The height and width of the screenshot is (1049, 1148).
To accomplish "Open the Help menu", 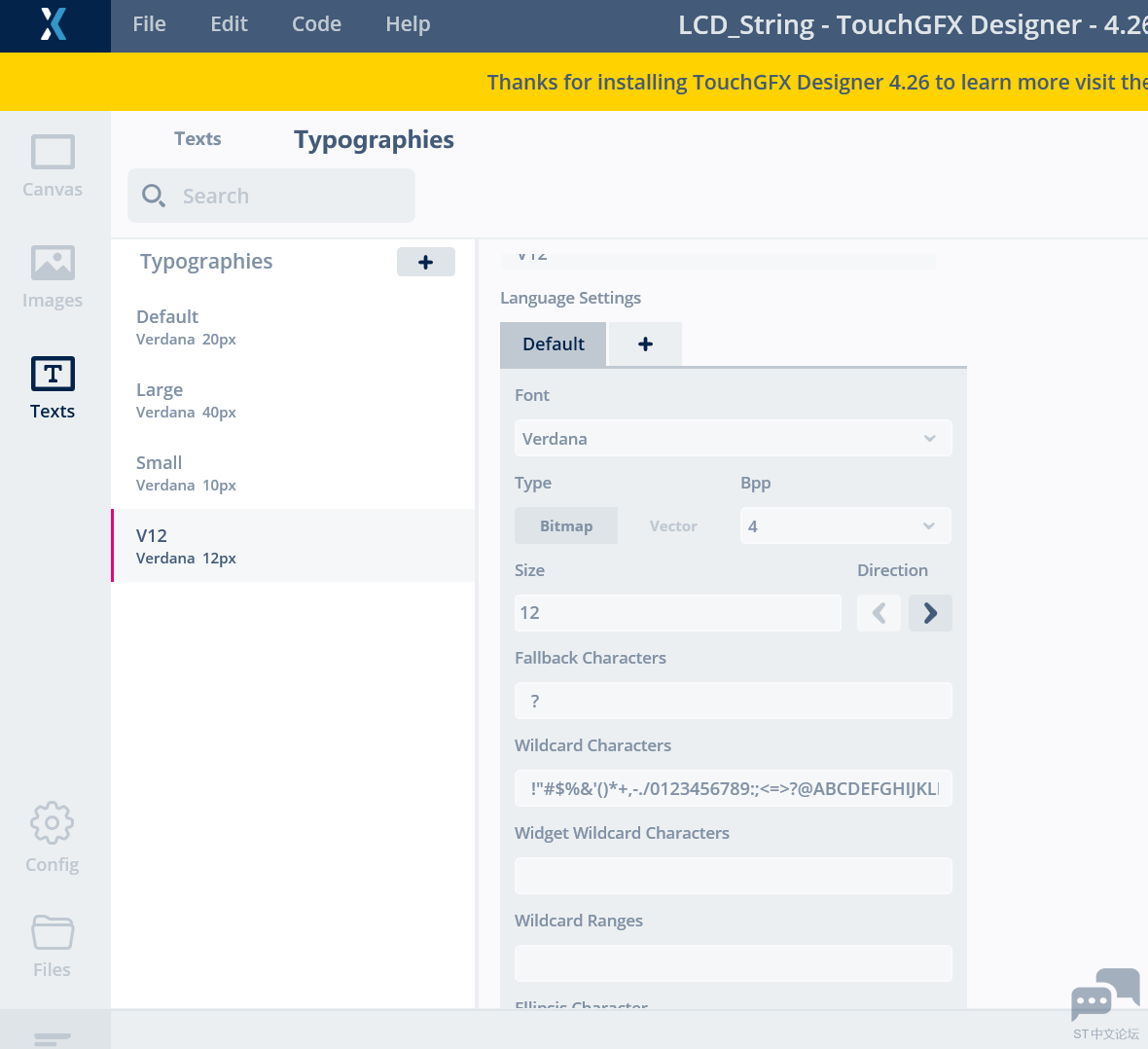I will tap(408, 24).
